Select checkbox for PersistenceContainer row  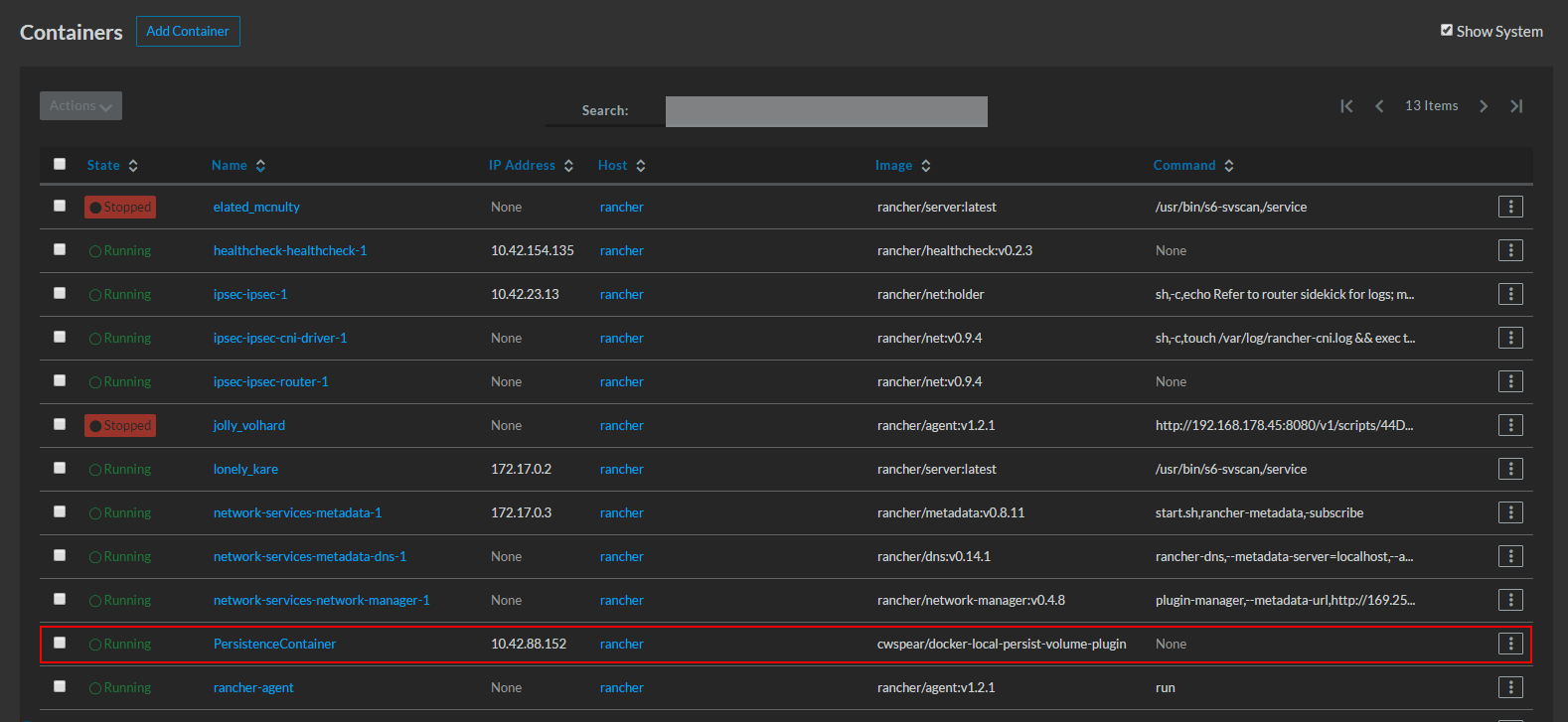click(60, 643)
